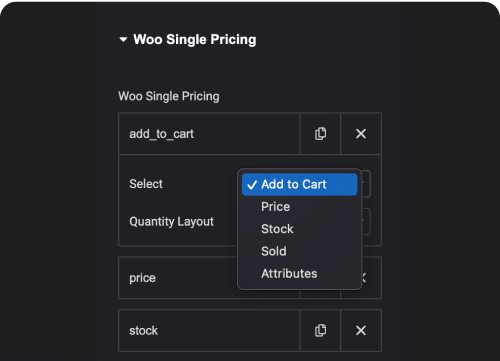Open the Quantity Layout dropdown
This screenshot has width=500, height=361.
(x=366, y=222)
